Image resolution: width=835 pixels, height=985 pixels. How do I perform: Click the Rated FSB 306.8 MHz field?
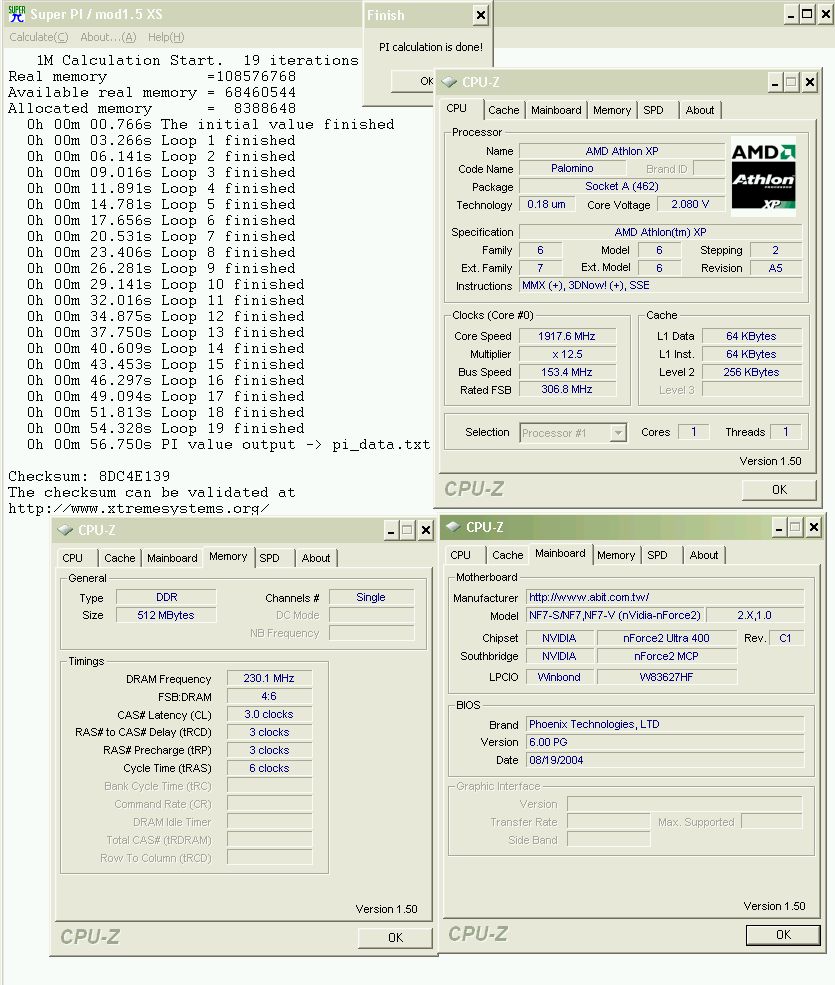[x=567, y=389]
